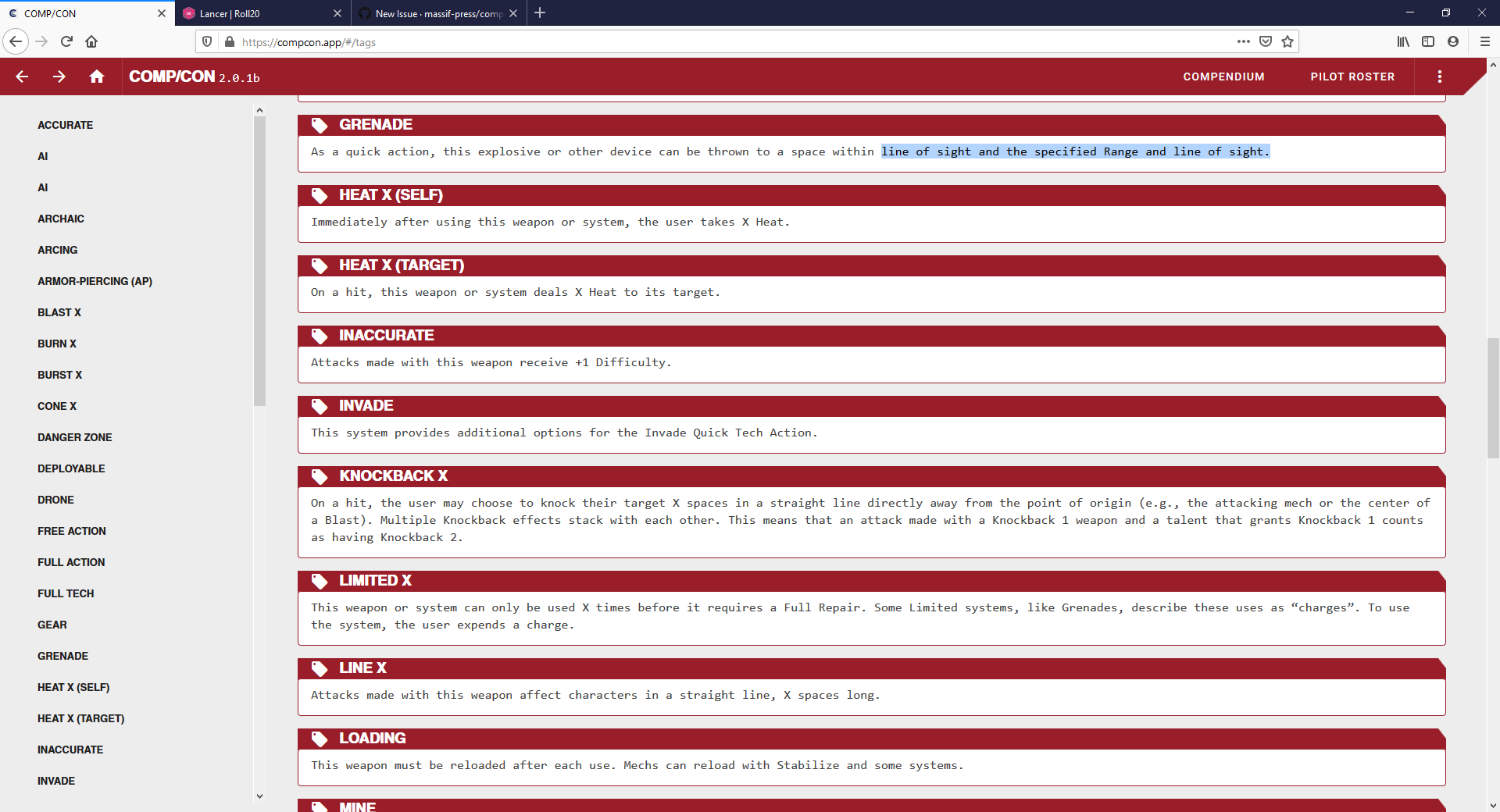Open the COMPENDIUM section

pos(1223,77)
